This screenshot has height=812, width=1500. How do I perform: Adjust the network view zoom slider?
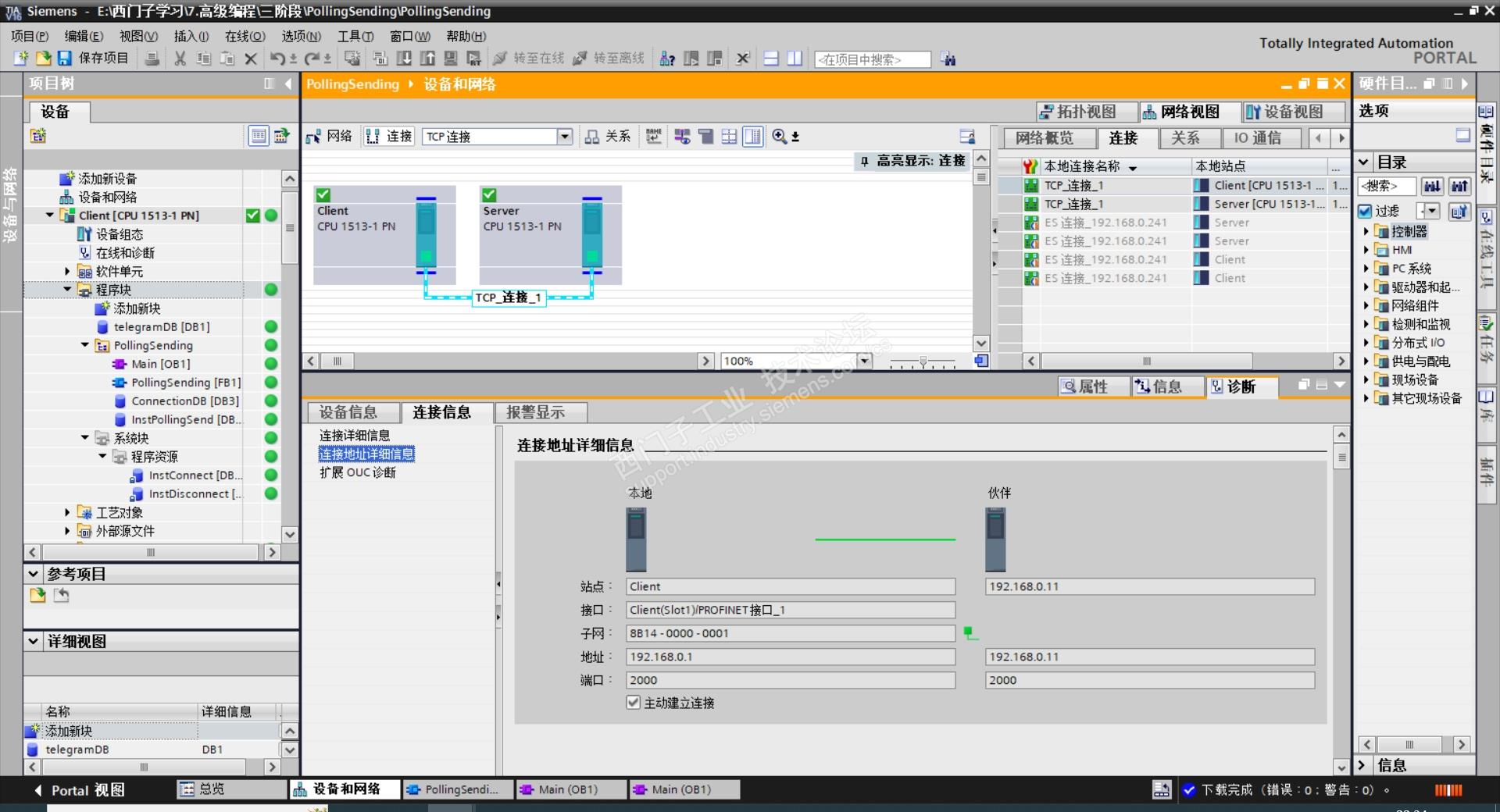pyautogui.click(x=923, y=361)
